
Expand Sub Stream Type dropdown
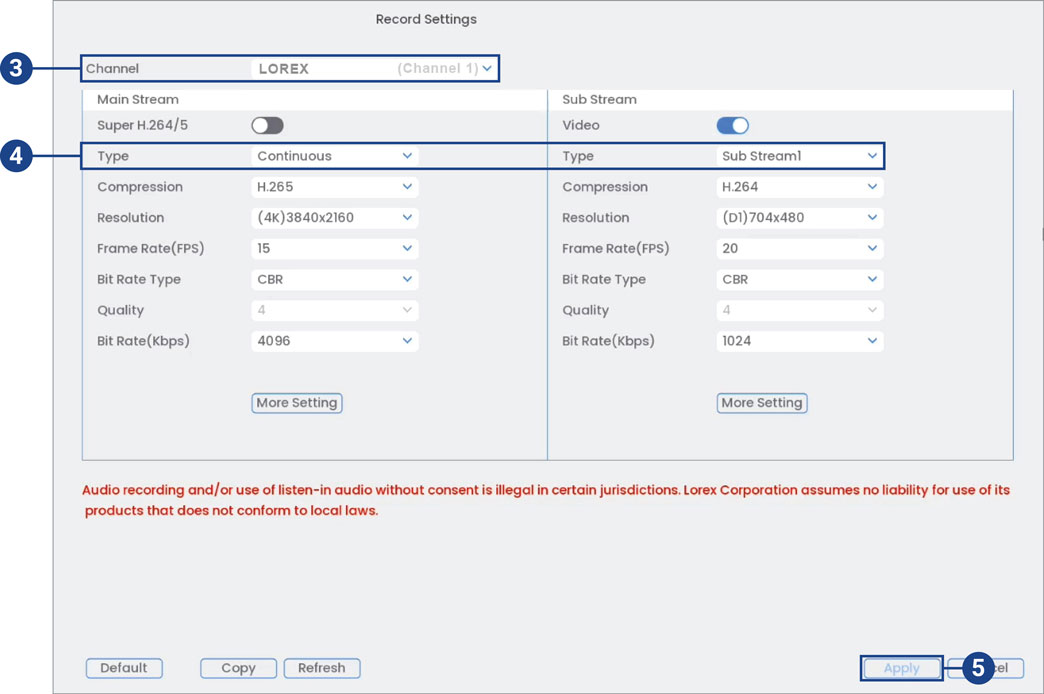point(799,156)
